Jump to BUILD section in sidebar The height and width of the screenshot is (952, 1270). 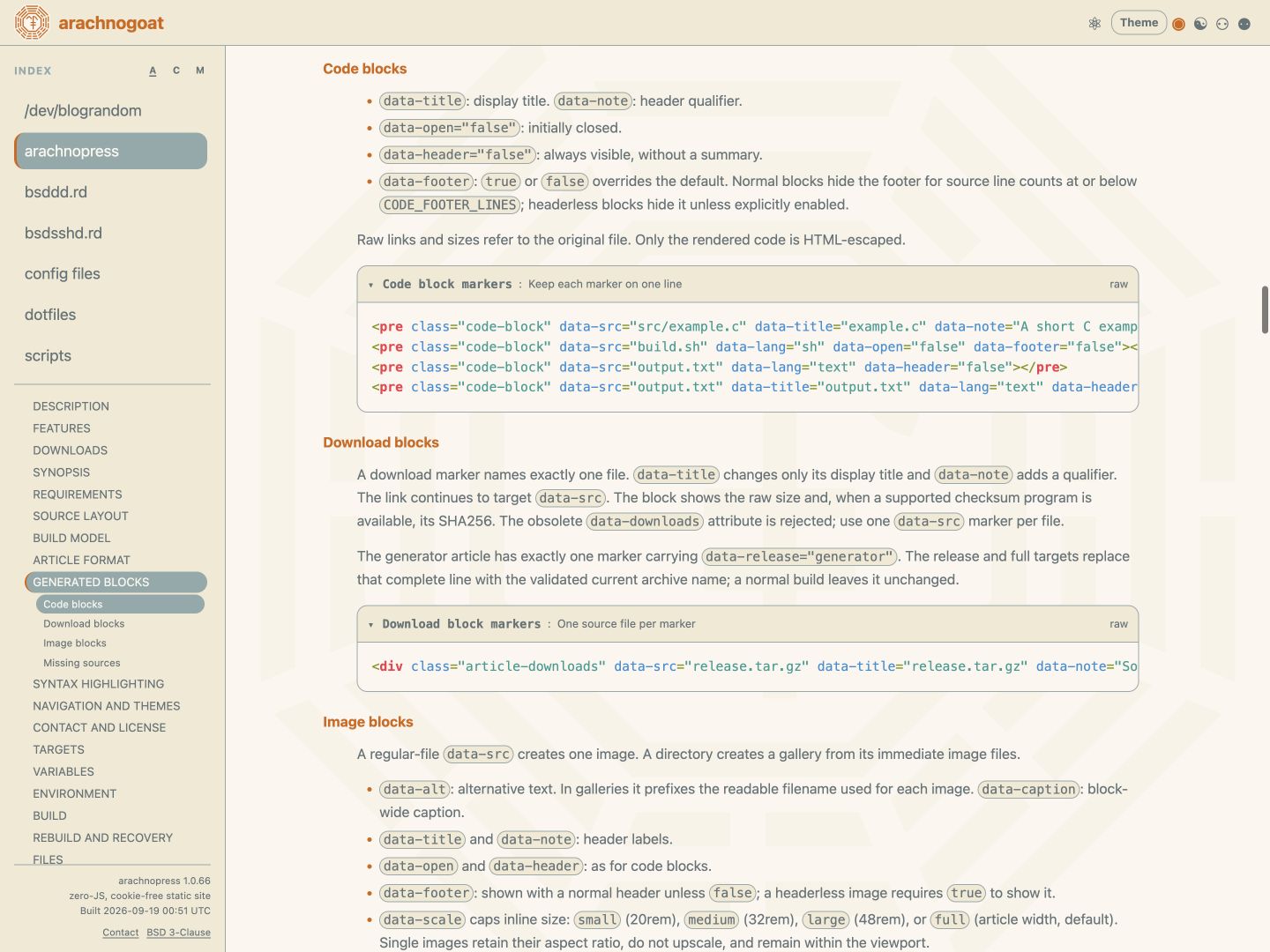click(49, 815)
